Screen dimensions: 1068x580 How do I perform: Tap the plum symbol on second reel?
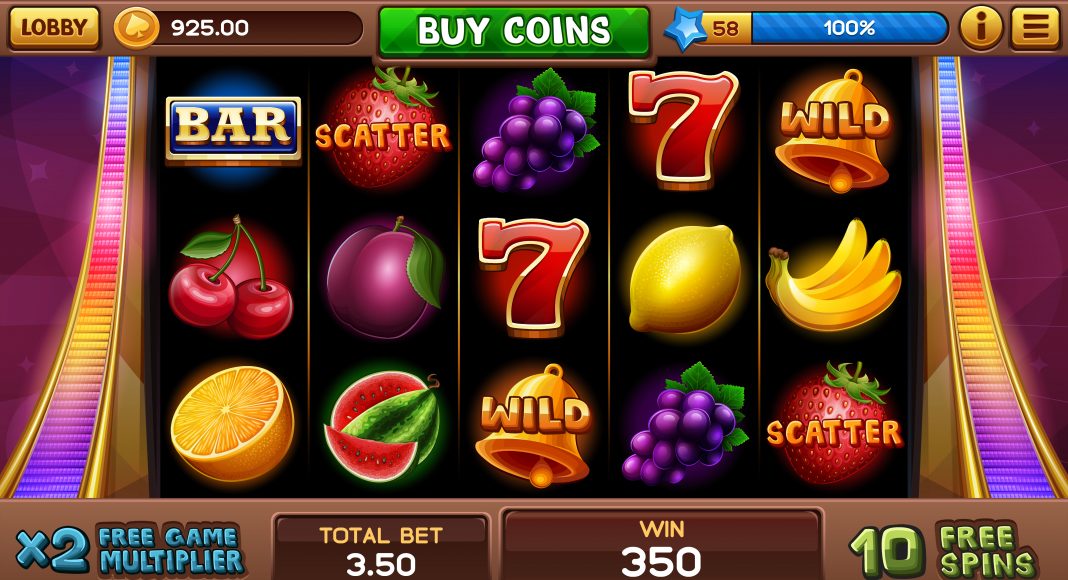coord(384,278)
